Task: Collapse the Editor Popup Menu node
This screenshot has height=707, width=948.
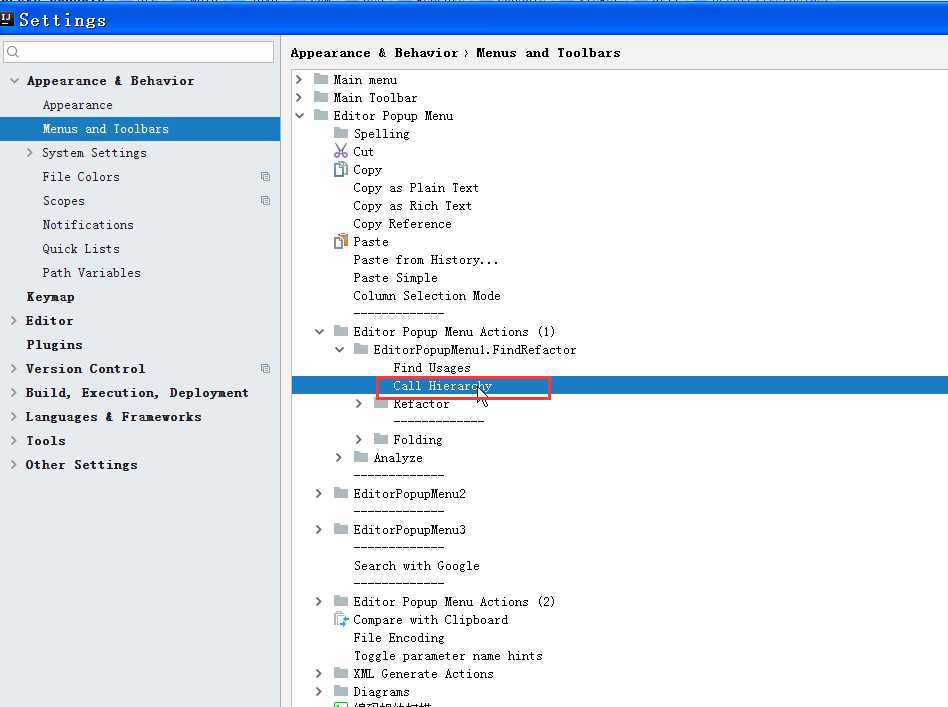Action: click(299, 116)
